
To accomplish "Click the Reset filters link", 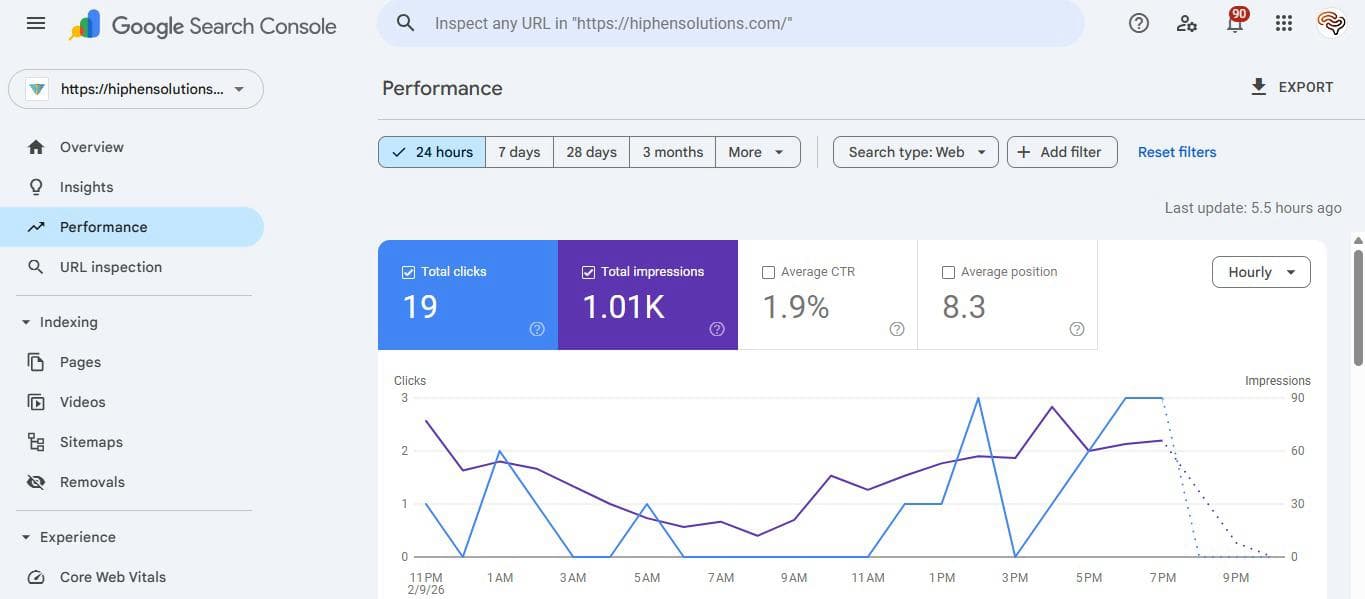I will pyautogui.click(x=1176, y=151).
